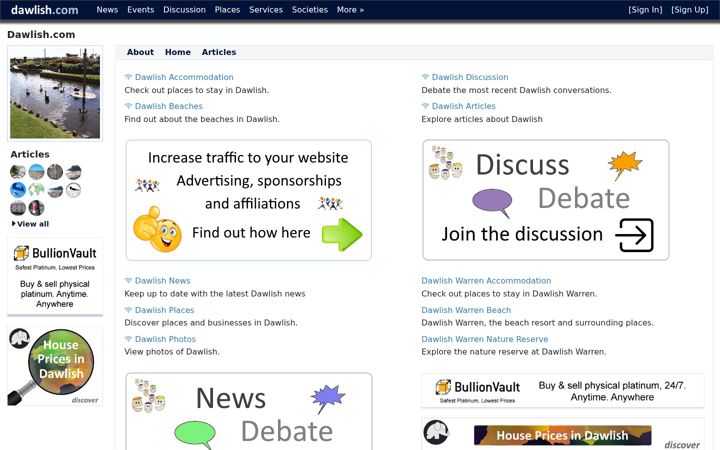Viewport: 720px width, 450px height.
Task: Open the Dawlish Discussion link
Action: click(x=470, y=77)
